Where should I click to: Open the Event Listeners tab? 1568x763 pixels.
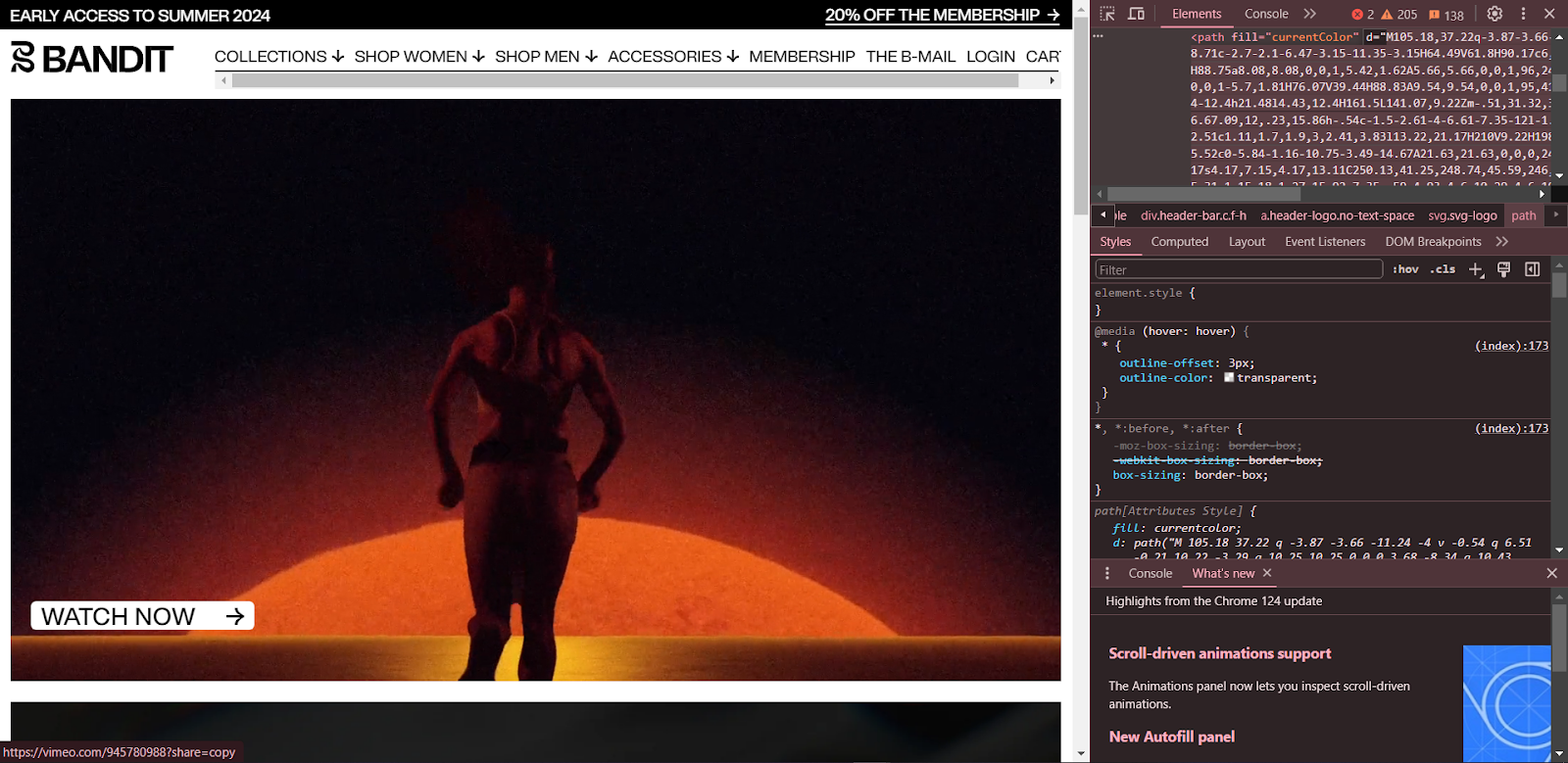[1325, 242]
